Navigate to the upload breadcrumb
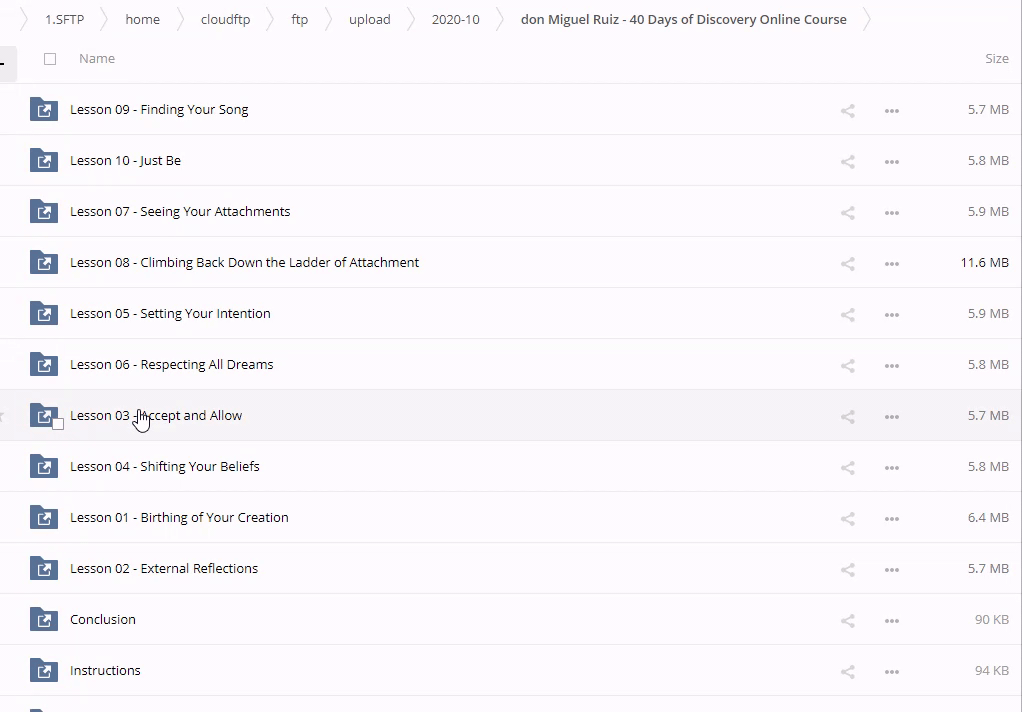This screenshot has height=712, width=1022. [369, 19]
